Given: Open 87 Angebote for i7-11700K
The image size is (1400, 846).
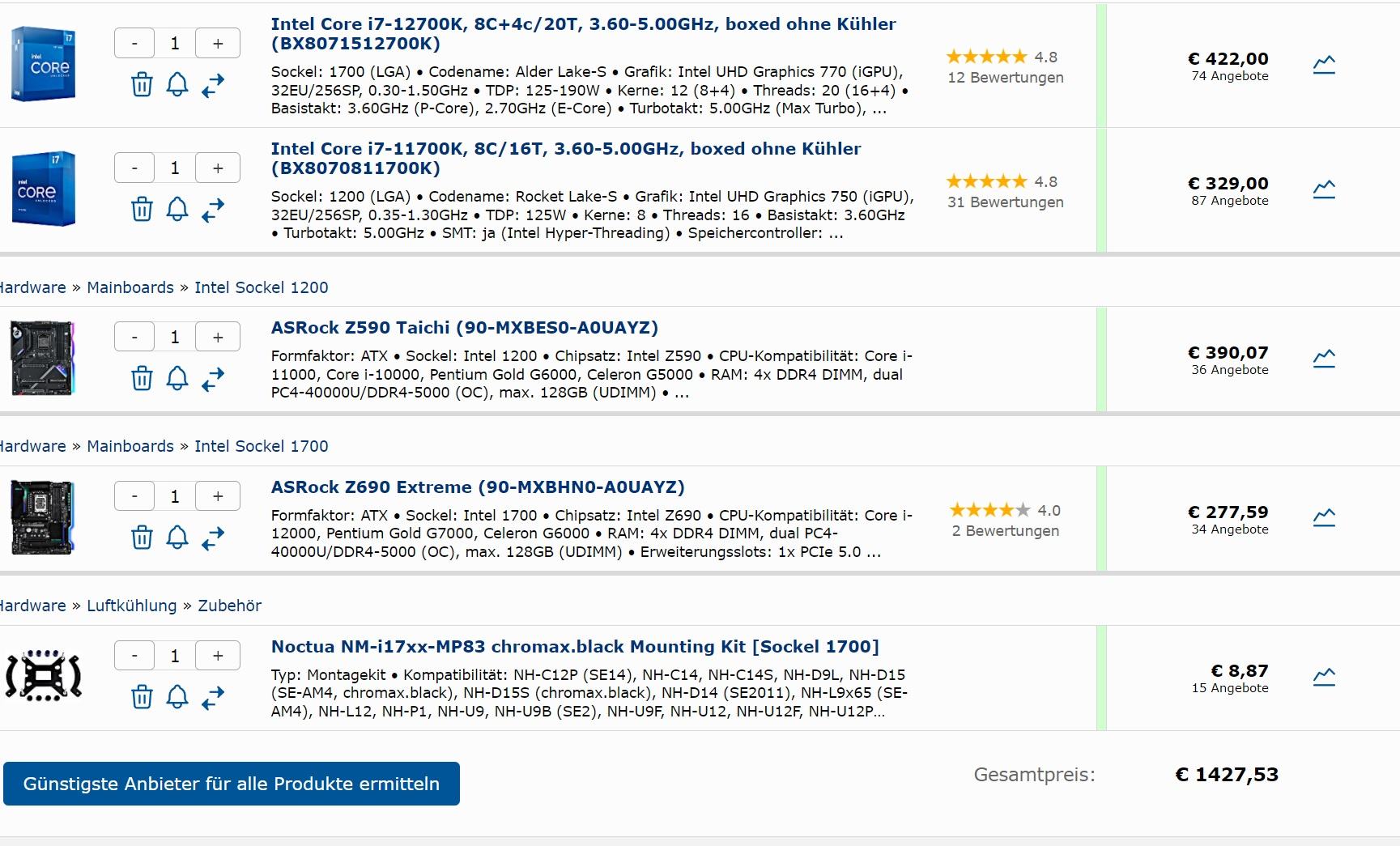Looking at the screenshot, I should coord(1230,201).
